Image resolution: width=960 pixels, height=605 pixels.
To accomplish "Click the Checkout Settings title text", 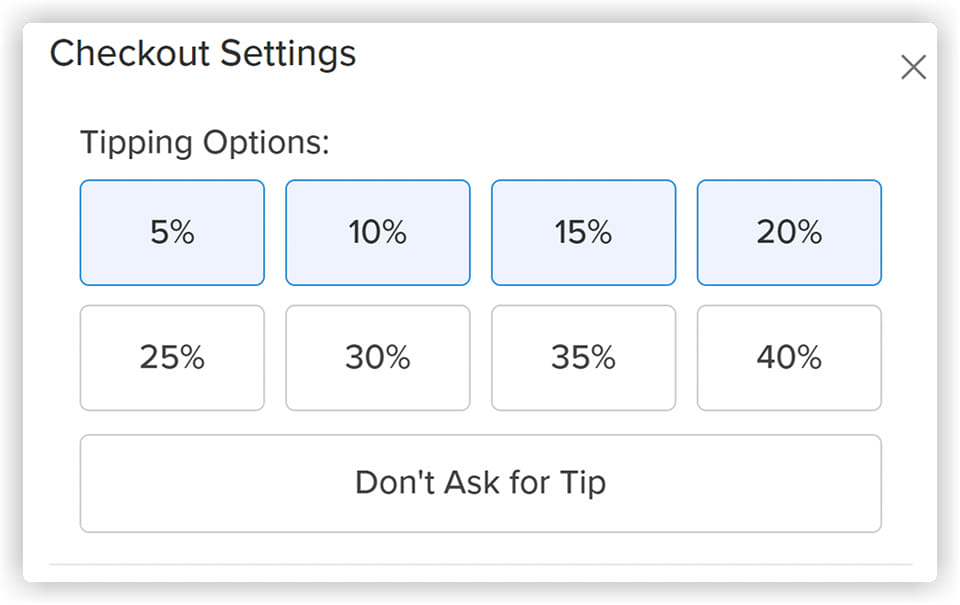I will click(203, 54).
